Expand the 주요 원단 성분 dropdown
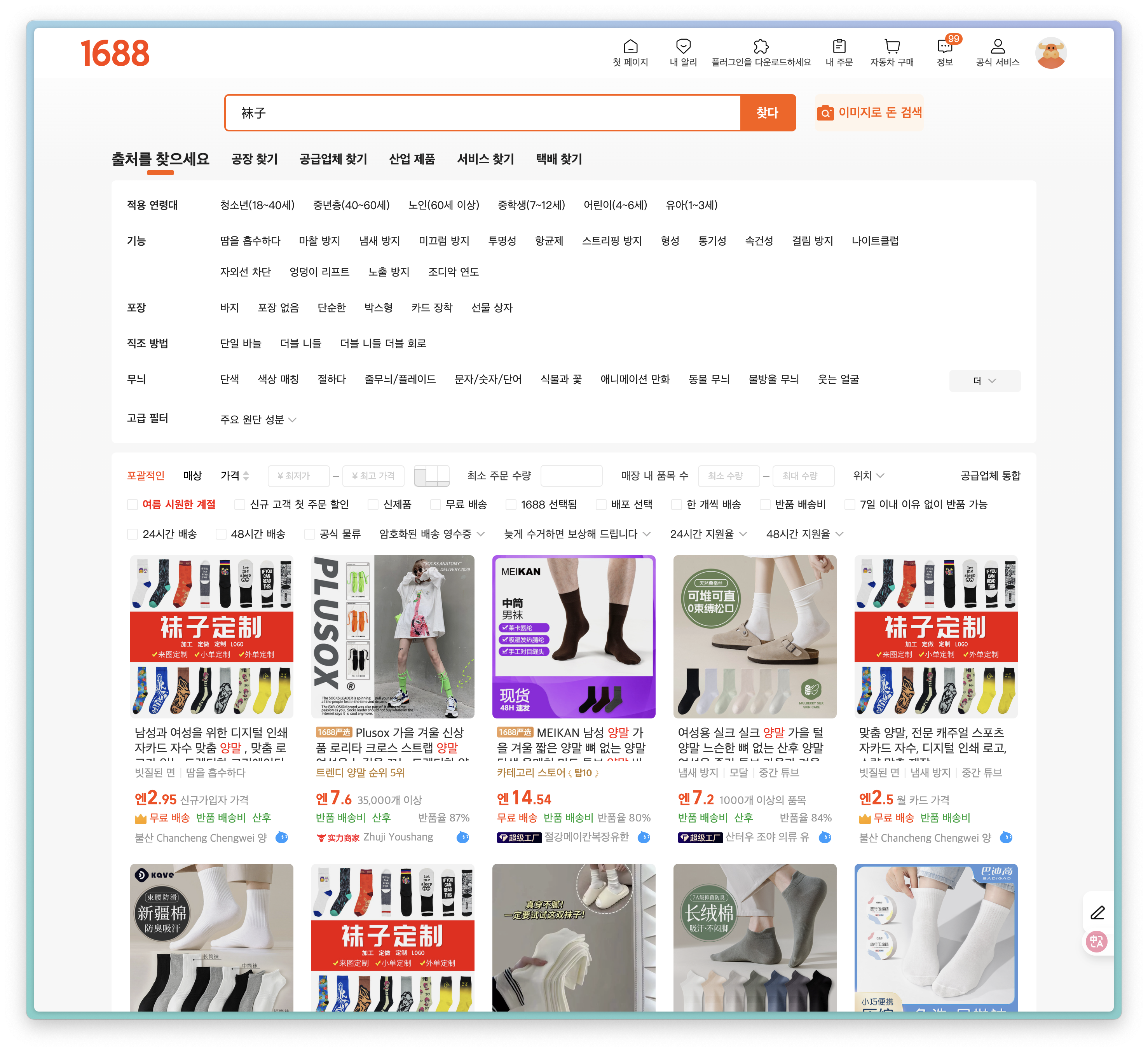1148x1052 pixels. coord(258,420)
